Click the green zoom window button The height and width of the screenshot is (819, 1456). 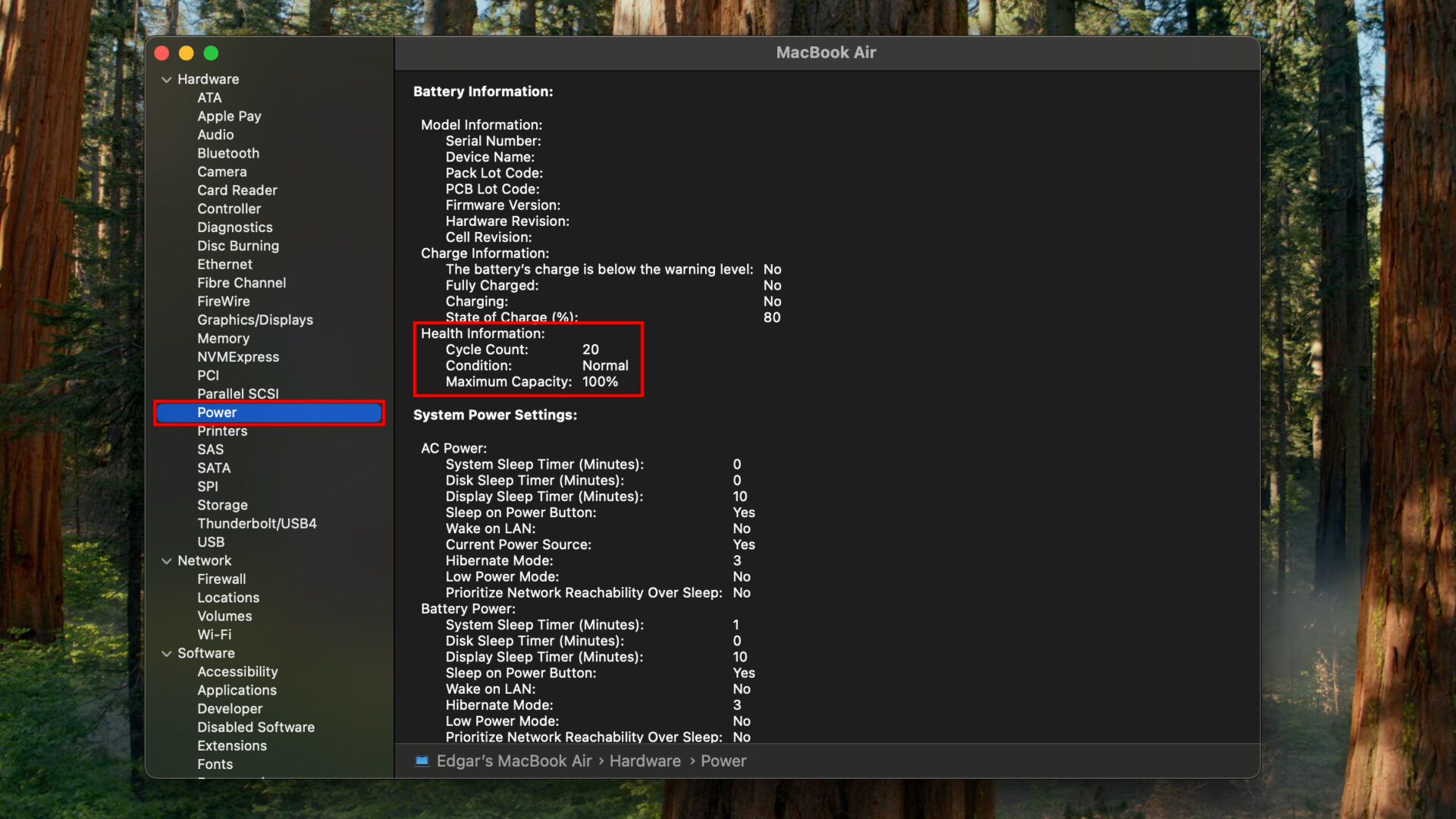(x=212, y=53)
